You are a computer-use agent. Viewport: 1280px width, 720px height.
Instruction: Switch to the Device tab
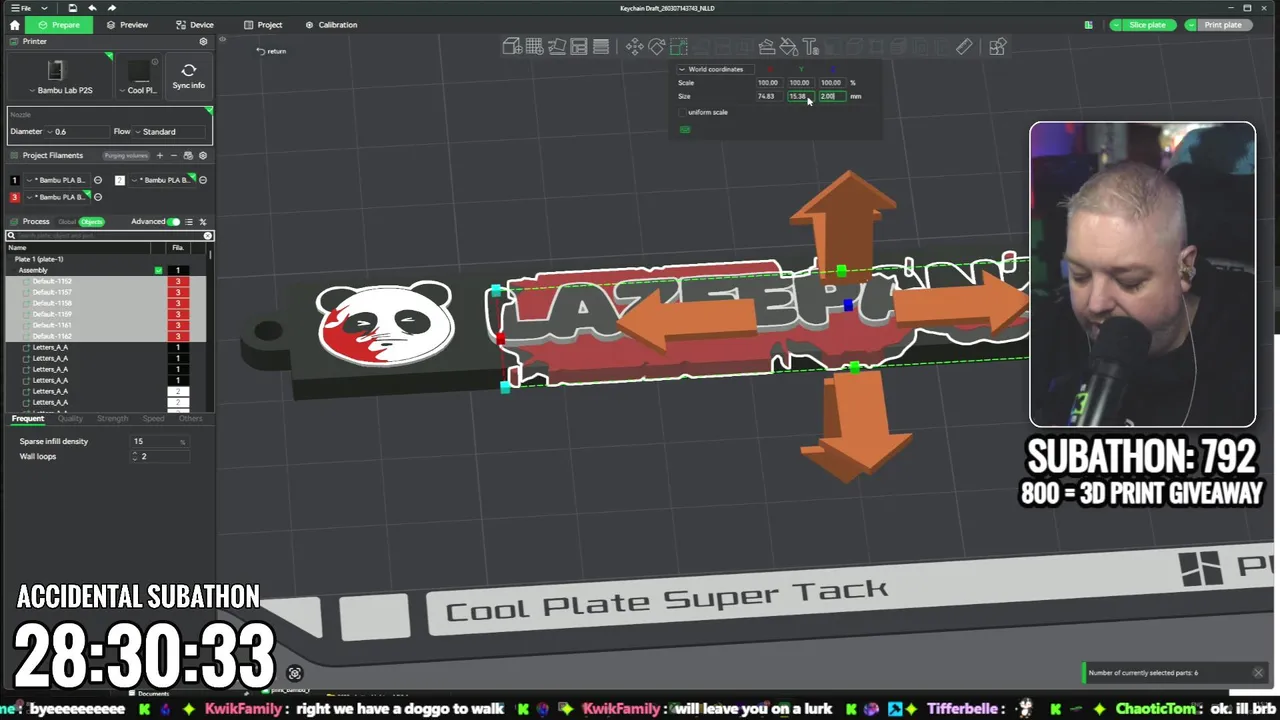[x=194, y=25]
